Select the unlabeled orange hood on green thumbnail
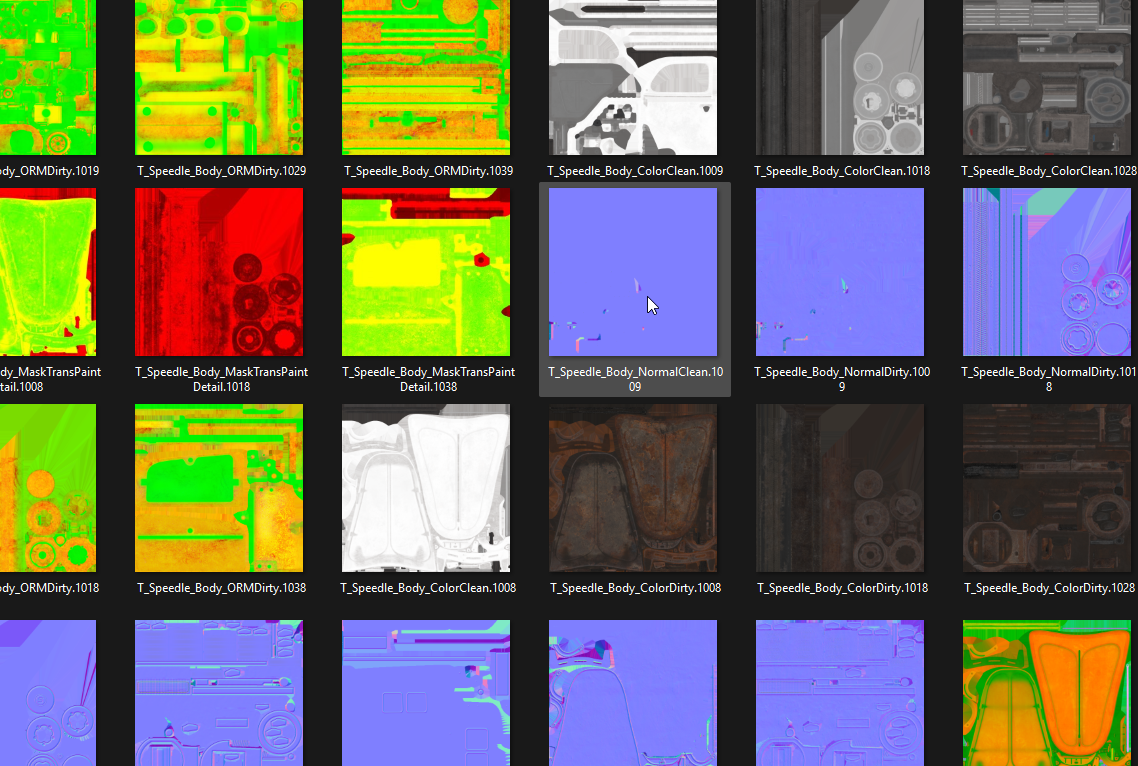The height and width of the screenshot is (766, 1138). click(x=1047, y=693)
